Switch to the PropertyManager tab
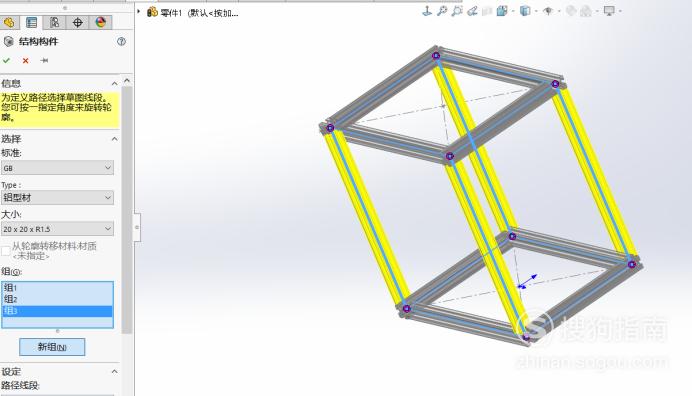 coord(31,22)
